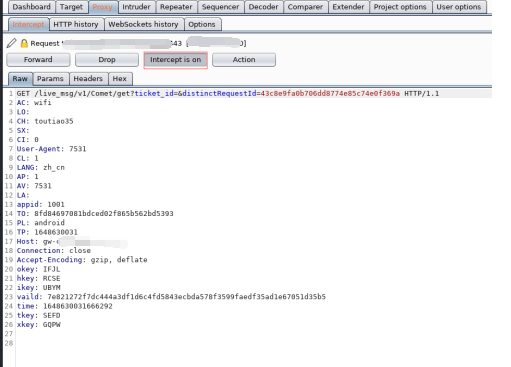
Task: Click the padlock HTTPS icon
Action: [24, 43]
